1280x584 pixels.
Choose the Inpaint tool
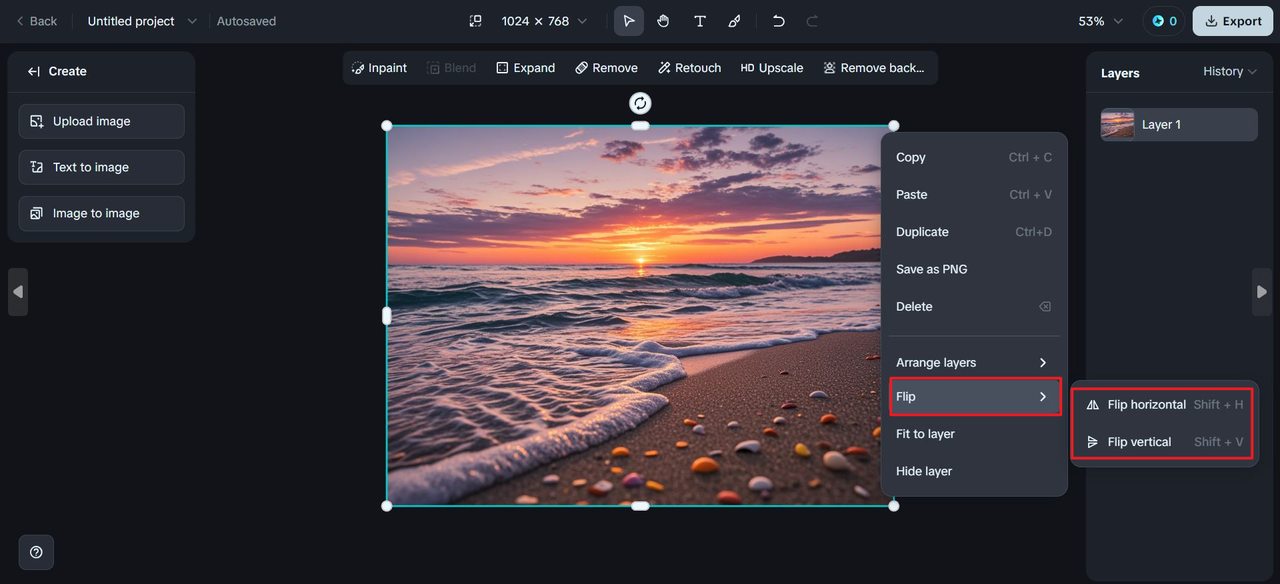(x=379, y=68)
